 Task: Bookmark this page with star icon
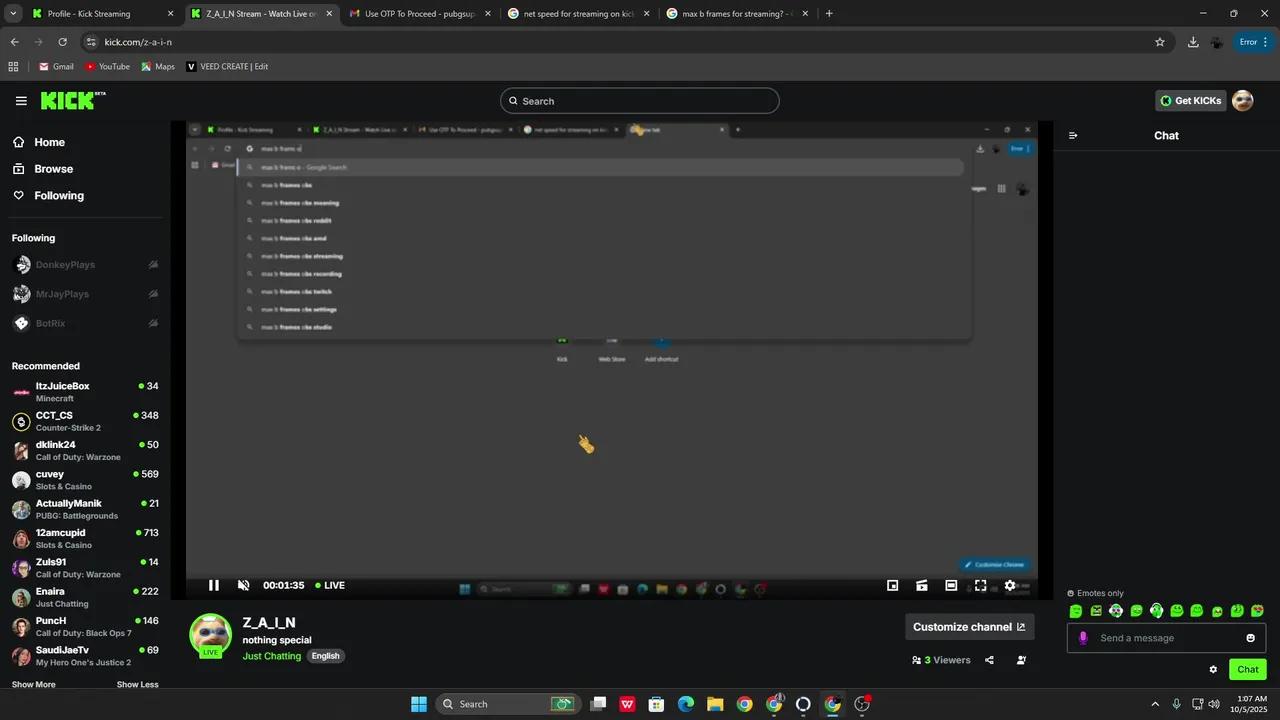pos(1160,42)
